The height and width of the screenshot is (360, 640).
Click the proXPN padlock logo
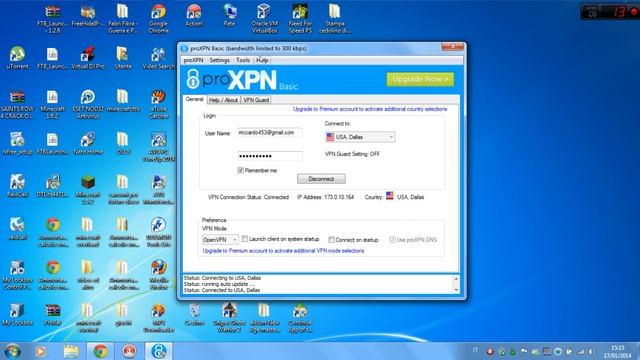pyautogui.click(x=193, y=79)
